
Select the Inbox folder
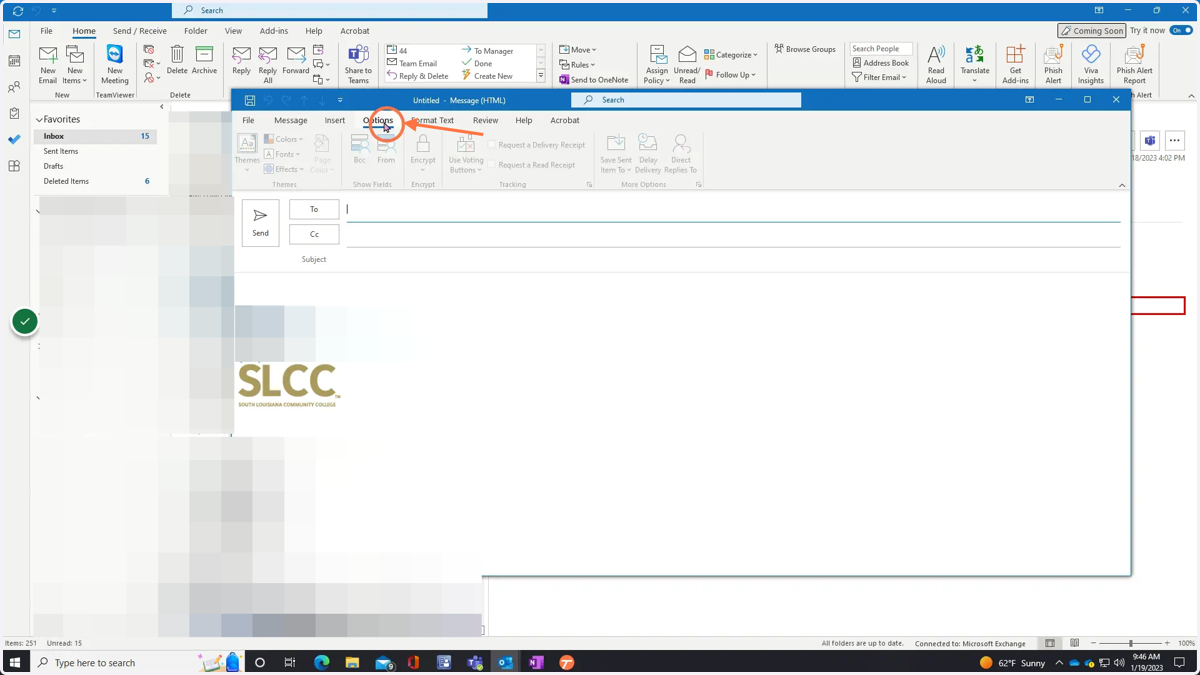tap(95, 136)
